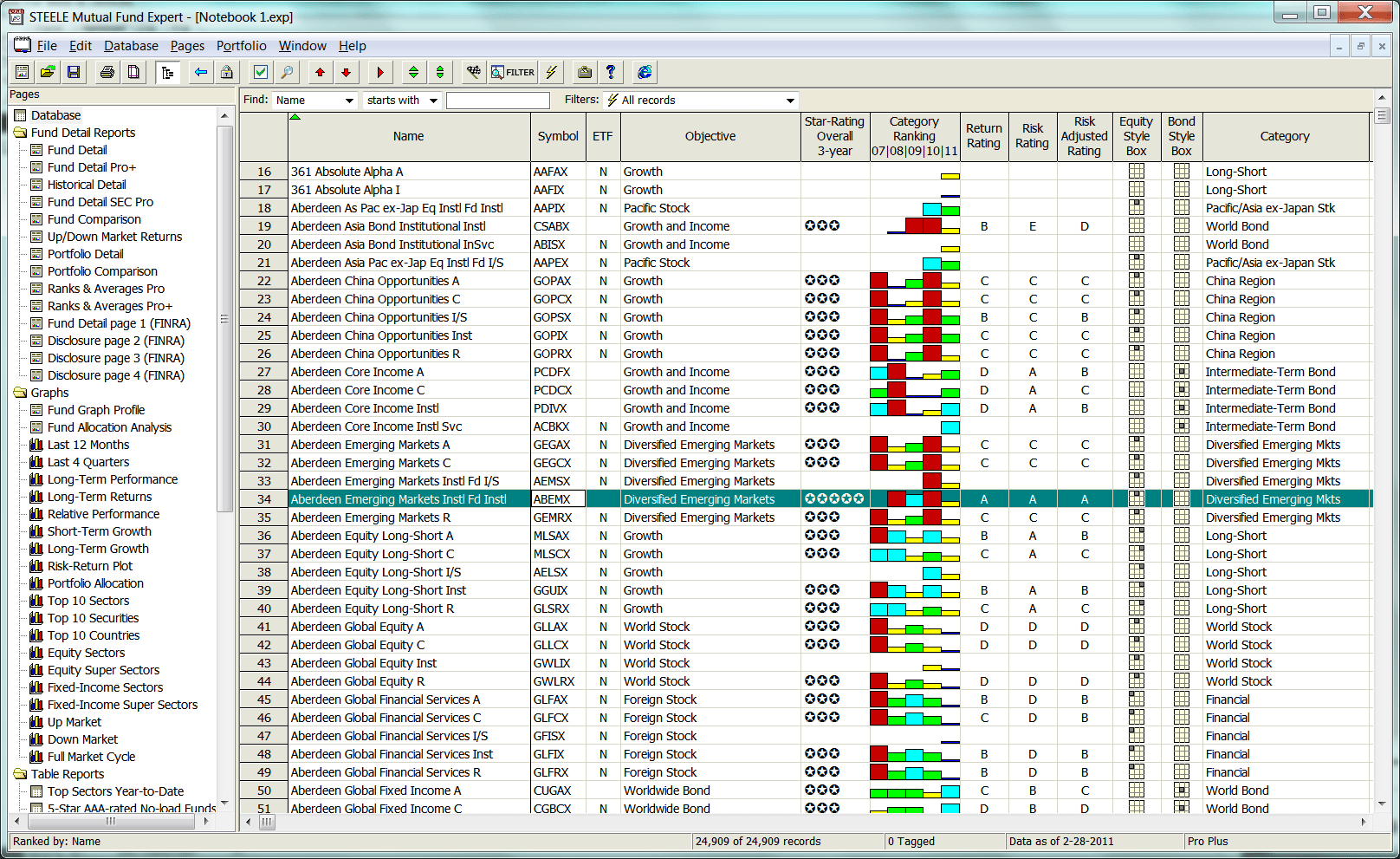The image size is (1400, 859).
Task: Open the File menu
Action: (47, 46)
